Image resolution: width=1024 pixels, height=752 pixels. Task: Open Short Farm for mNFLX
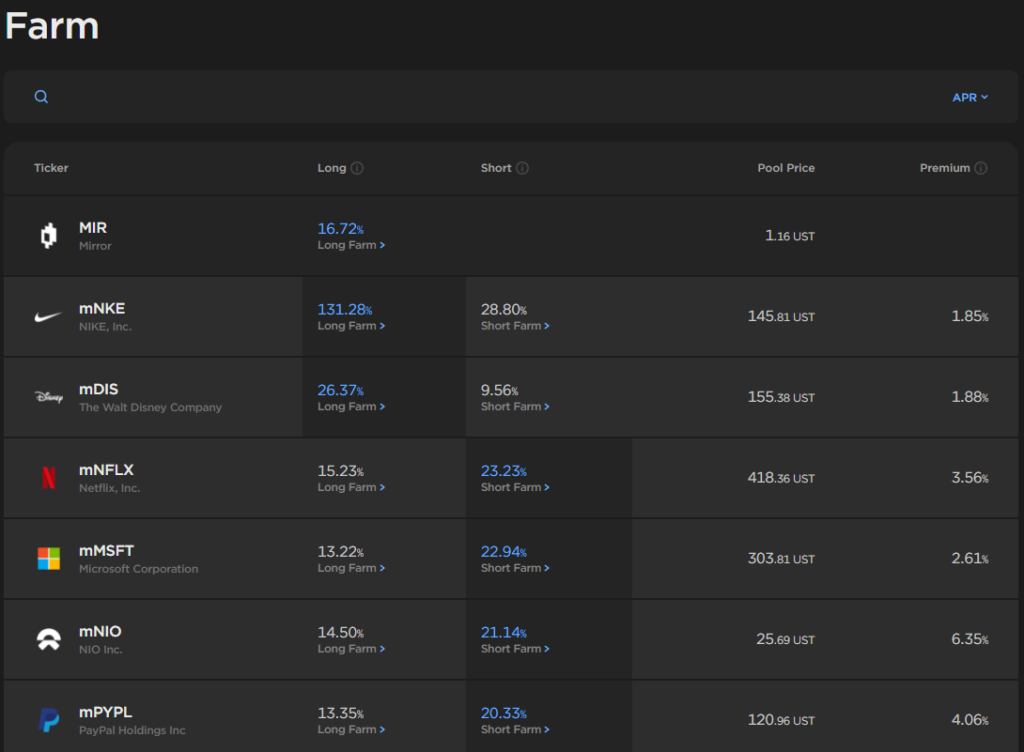coord(515,488)
